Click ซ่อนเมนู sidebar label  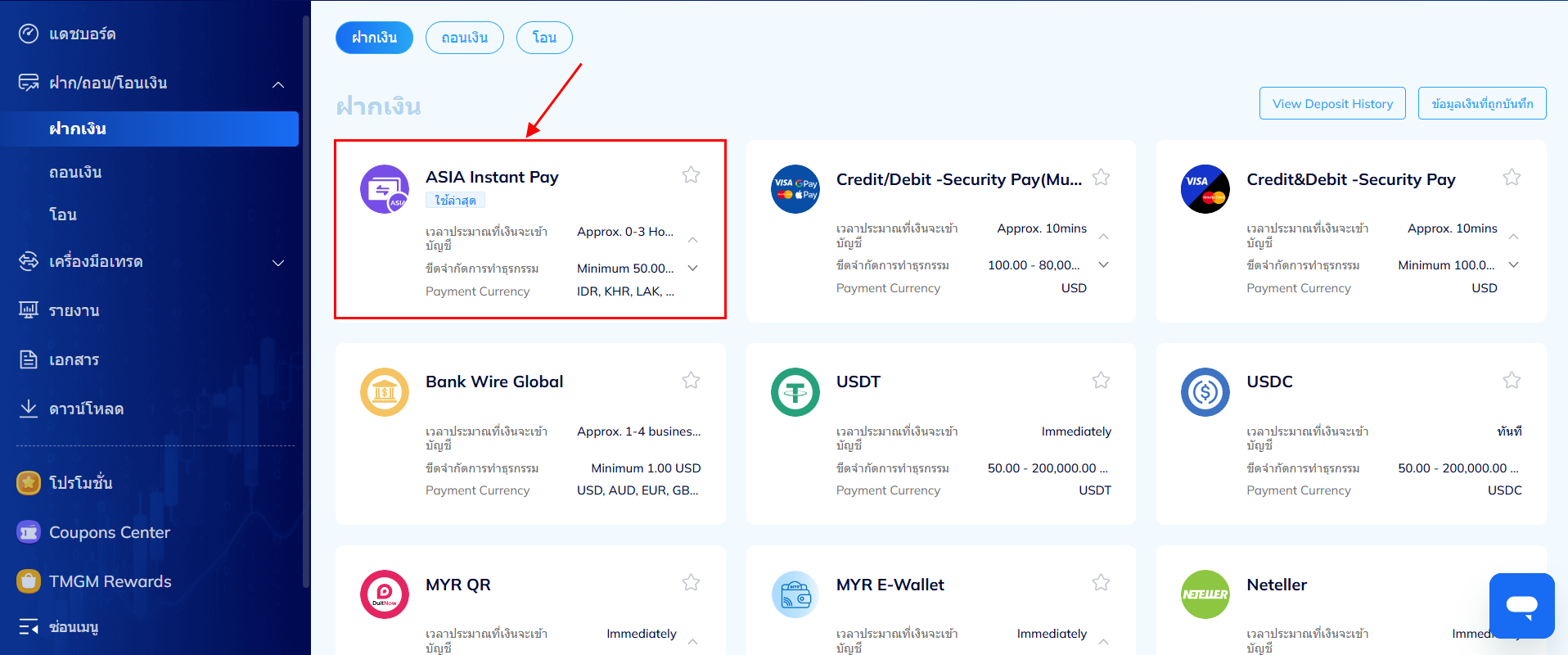point(74,627)
